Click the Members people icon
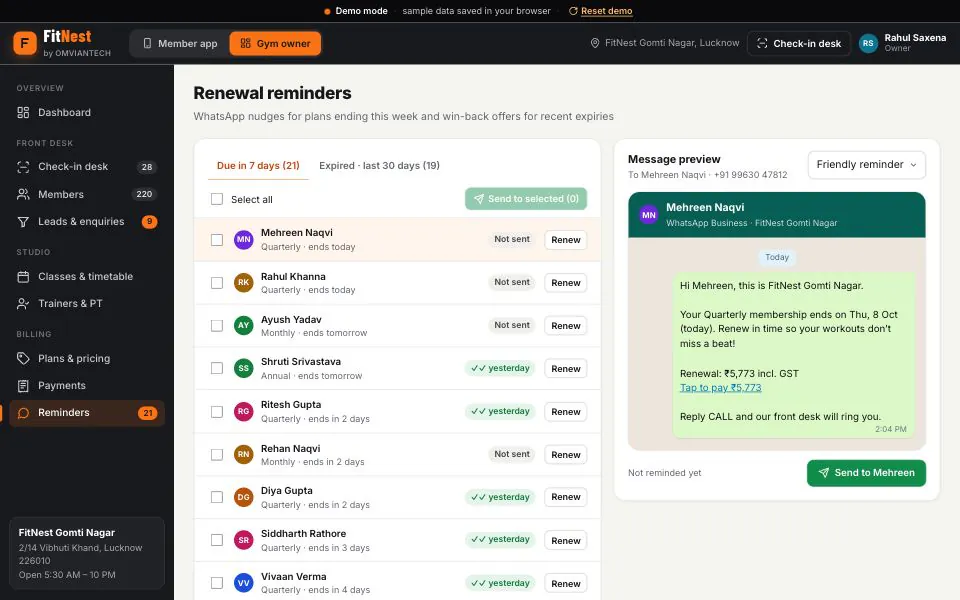The image size is (960, 600). (23, 194)
